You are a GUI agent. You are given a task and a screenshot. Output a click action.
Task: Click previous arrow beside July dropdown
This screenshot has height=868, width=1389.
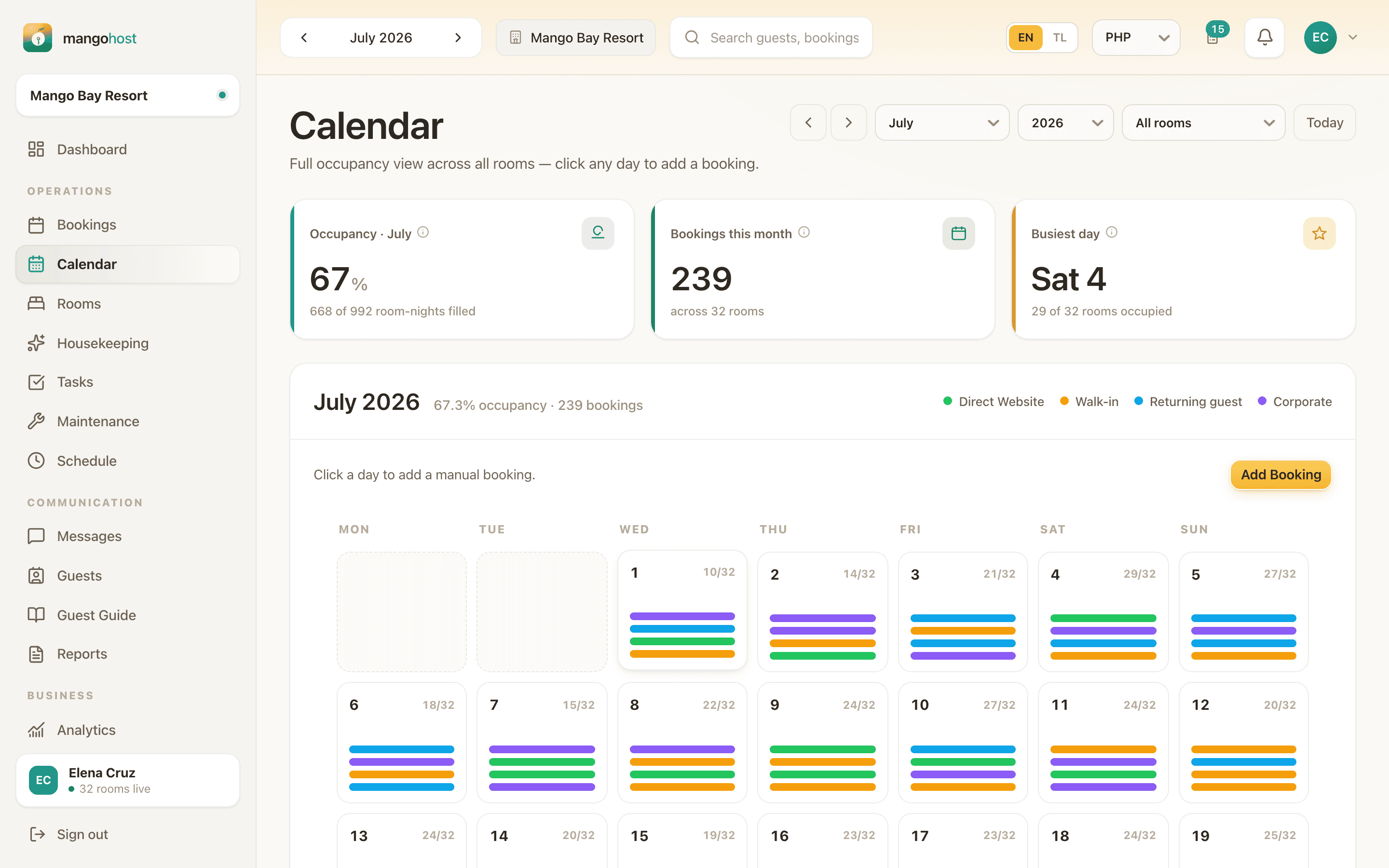(808, 123)
